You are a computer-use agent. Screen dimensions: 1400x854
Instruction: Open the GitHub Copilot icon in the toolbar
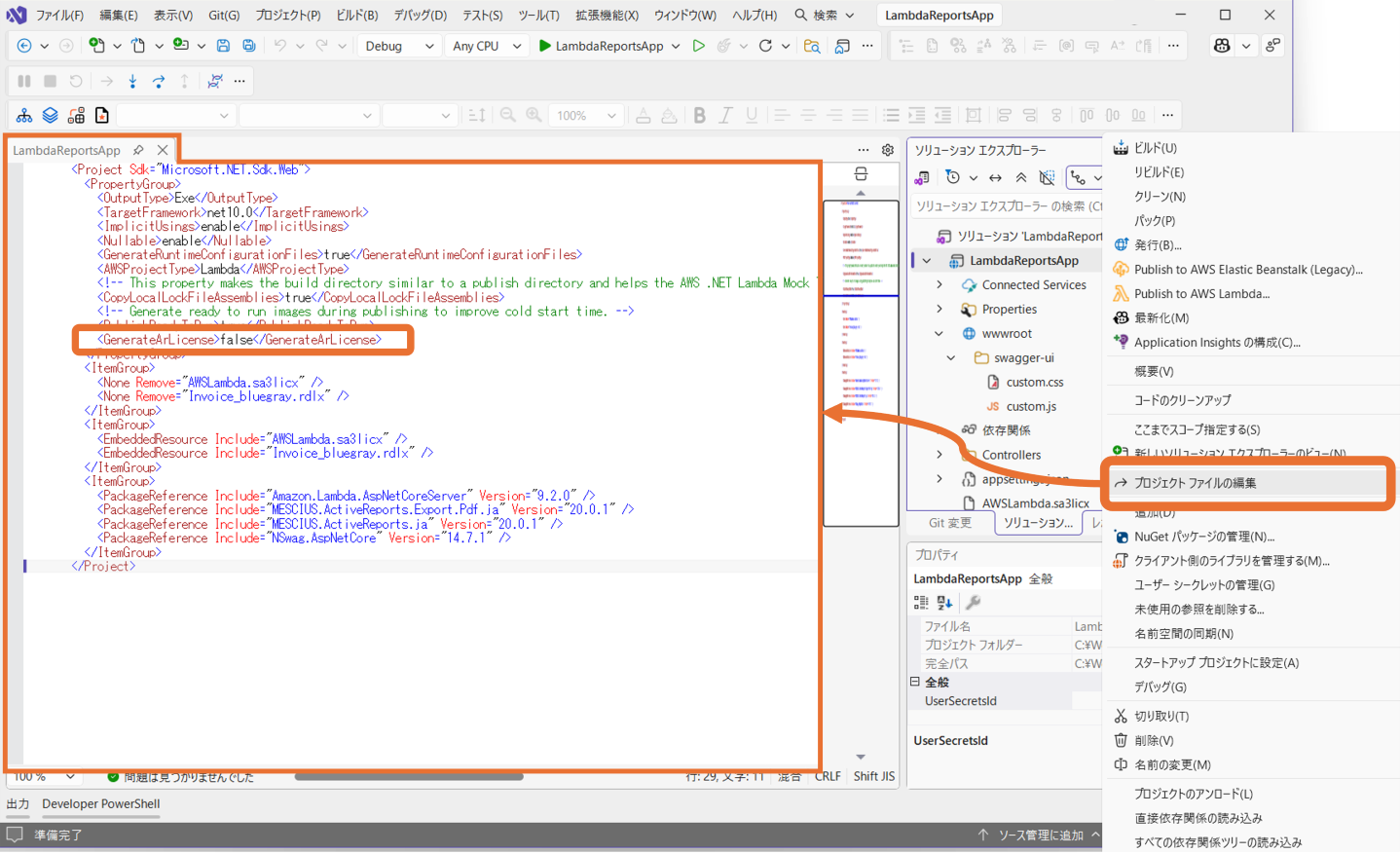(x=1222, y=46)
